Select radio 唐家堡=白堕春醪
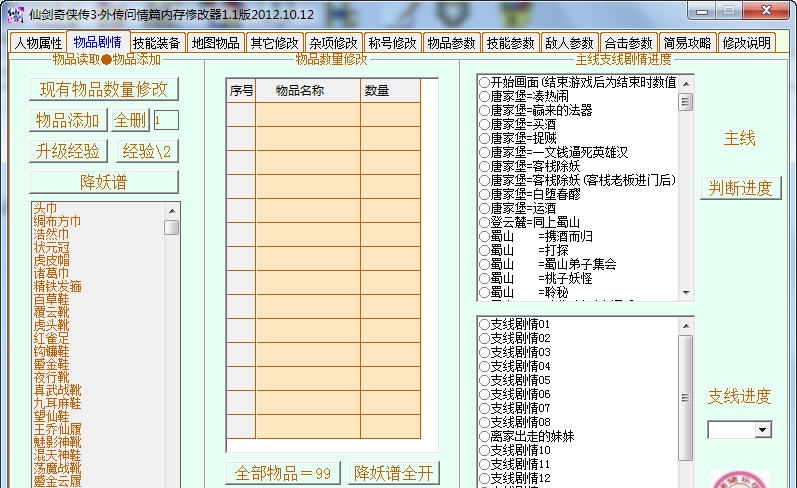The width and height of the screenshot is (797, 488). (484, 194)
